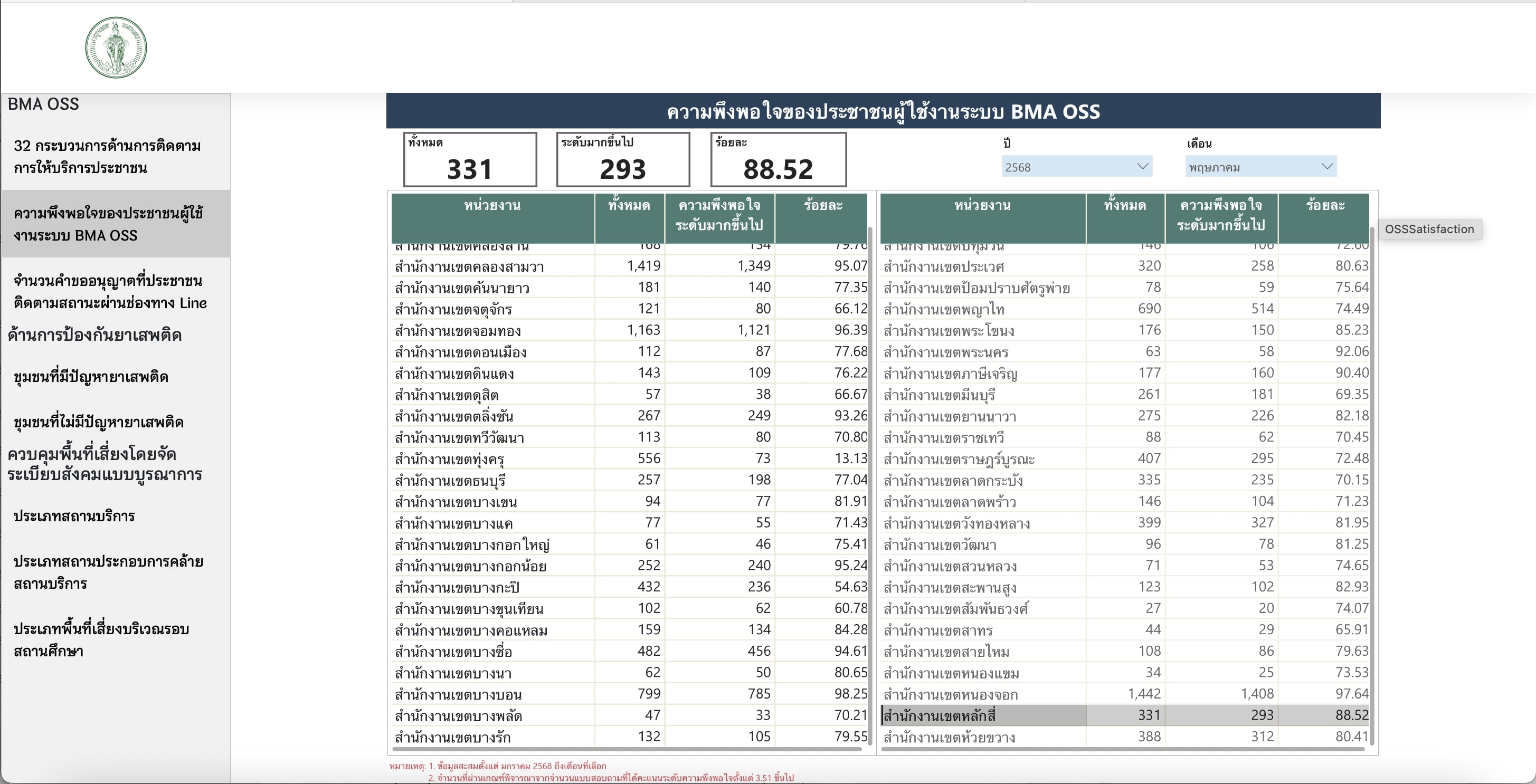This screenshot has width=1536, height=784.
Task: Select row สำนักงานเขตบางบอน
Action: (630, 694)
